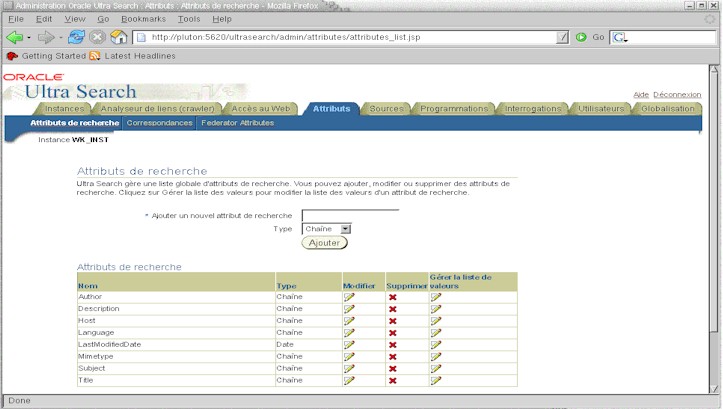Manage value list for Mimetype

[436, 357]
